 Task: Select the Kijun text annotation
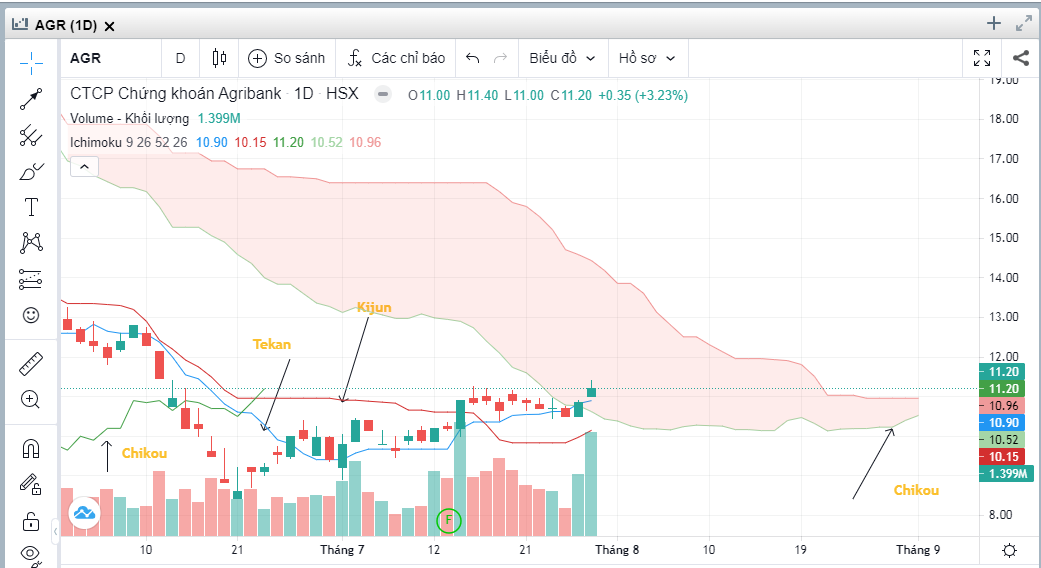[x=374, y=307]
